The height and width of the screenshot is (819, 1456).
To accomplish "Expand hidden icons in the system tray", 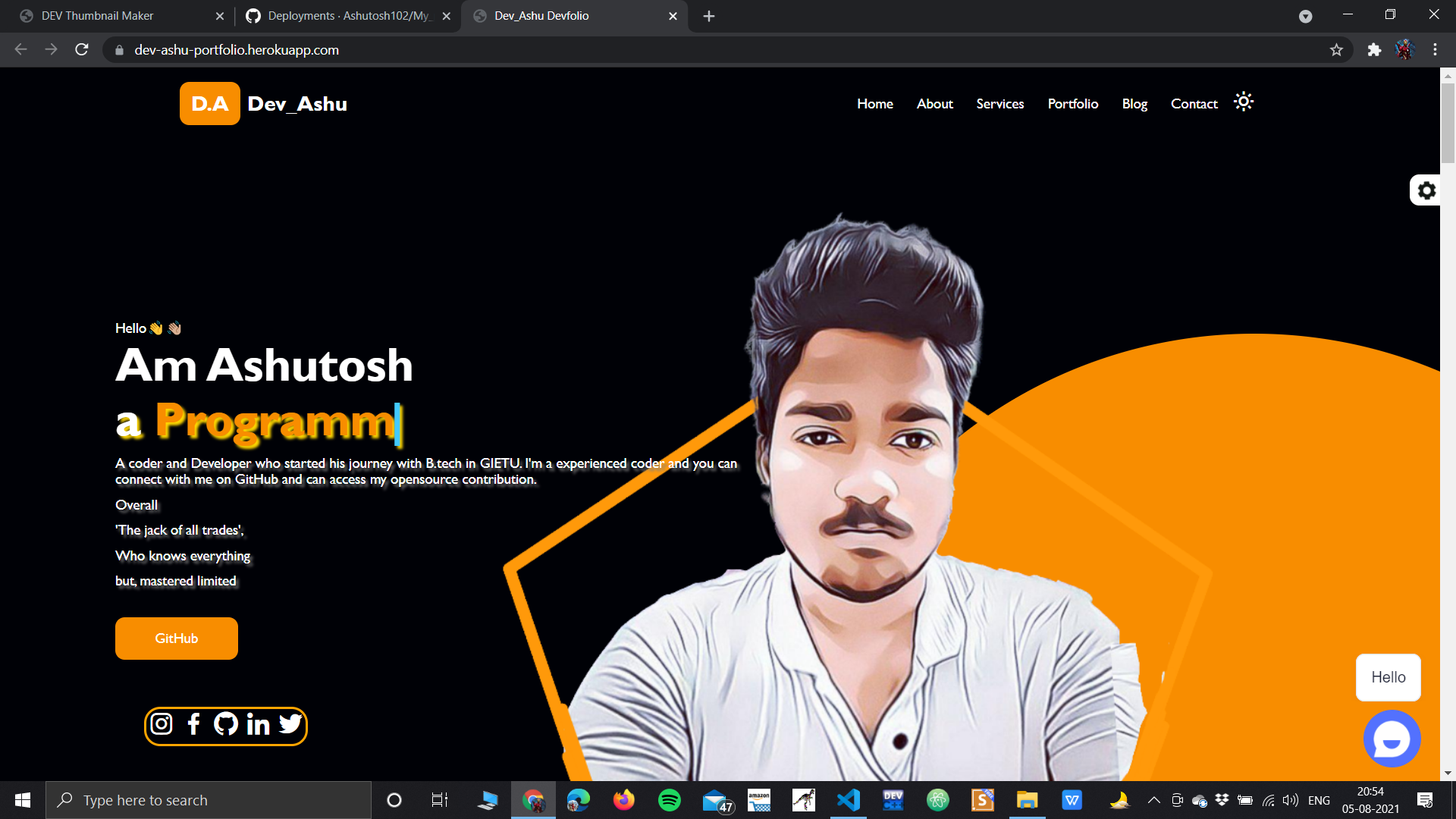I will coord(1153,799).
